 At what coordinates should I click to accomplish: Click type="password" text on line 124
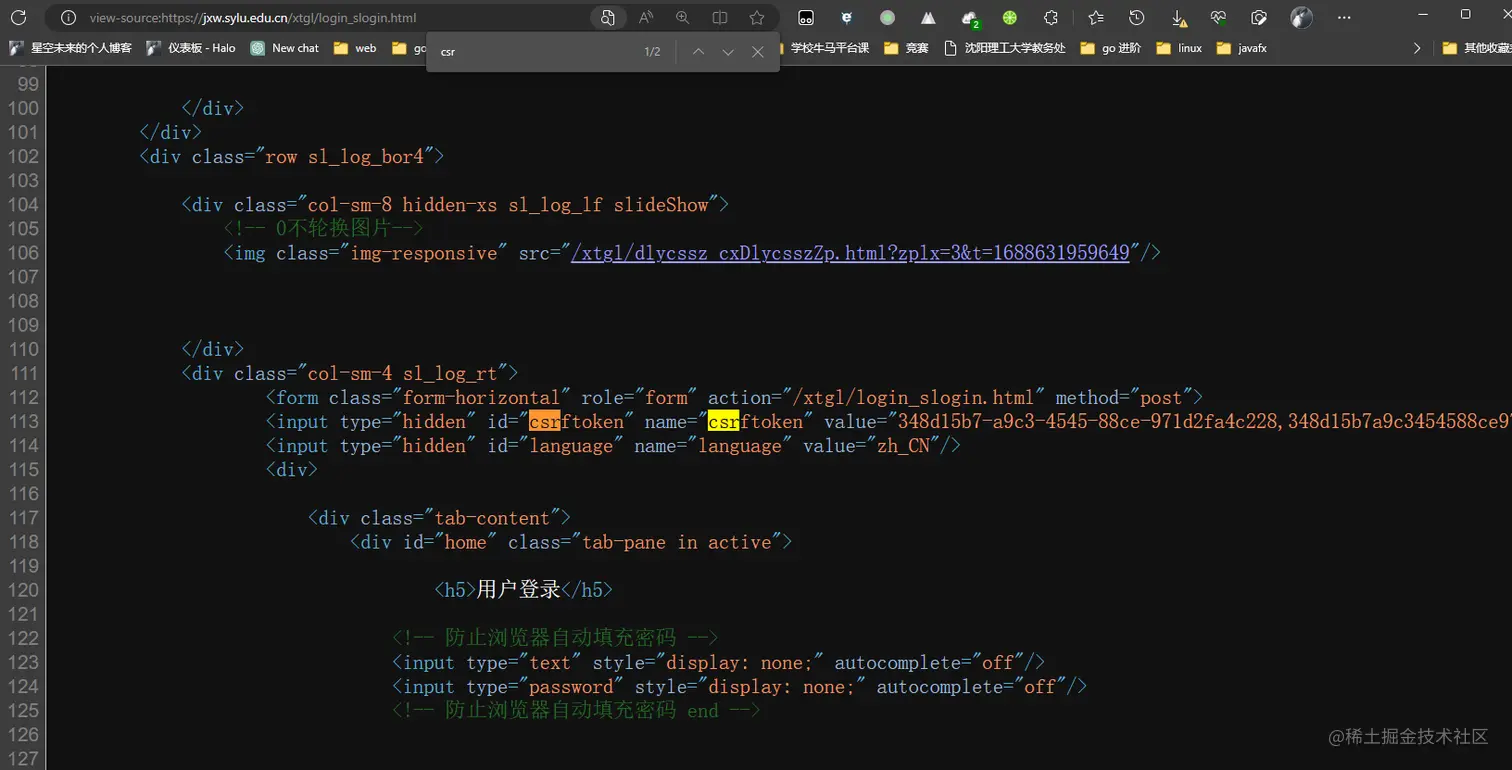coord(545,687)
